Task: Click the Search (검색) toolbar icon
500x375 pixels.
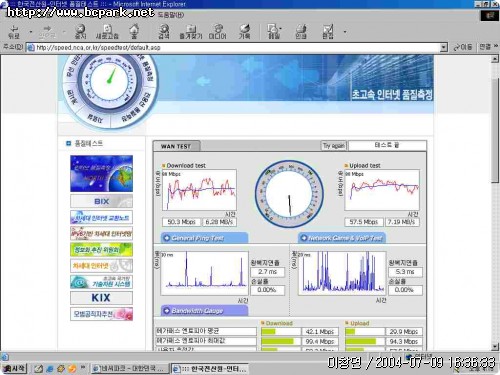Action: pos(163,32)
